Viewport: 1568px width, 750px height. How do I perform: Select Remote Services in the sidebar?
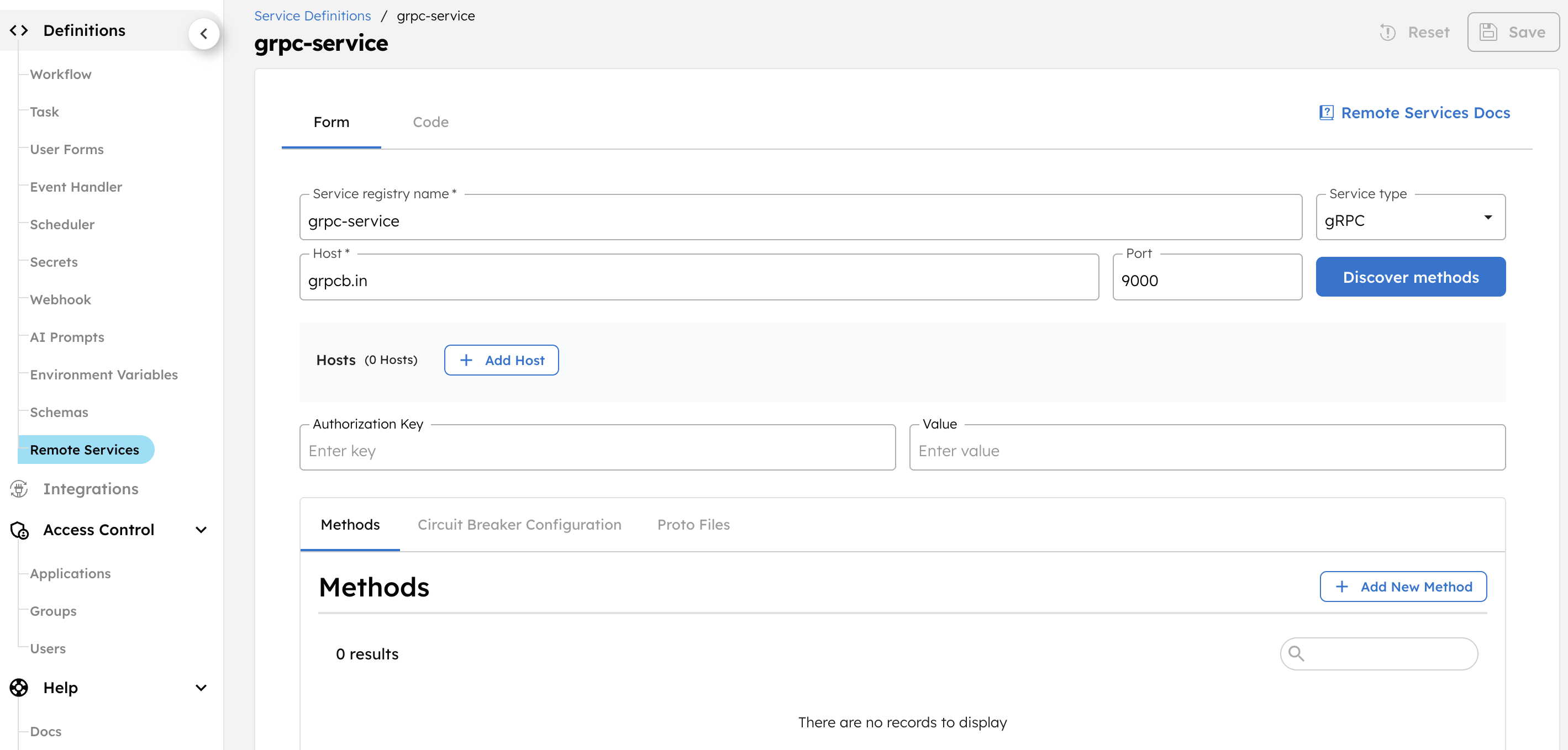click(85, 450)
